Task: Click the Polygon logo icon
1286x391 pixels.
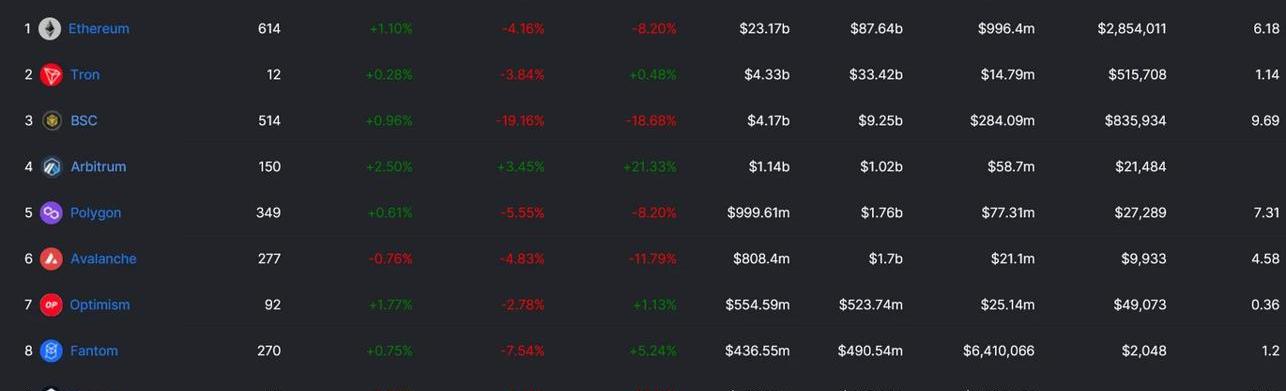Action: 51,213
